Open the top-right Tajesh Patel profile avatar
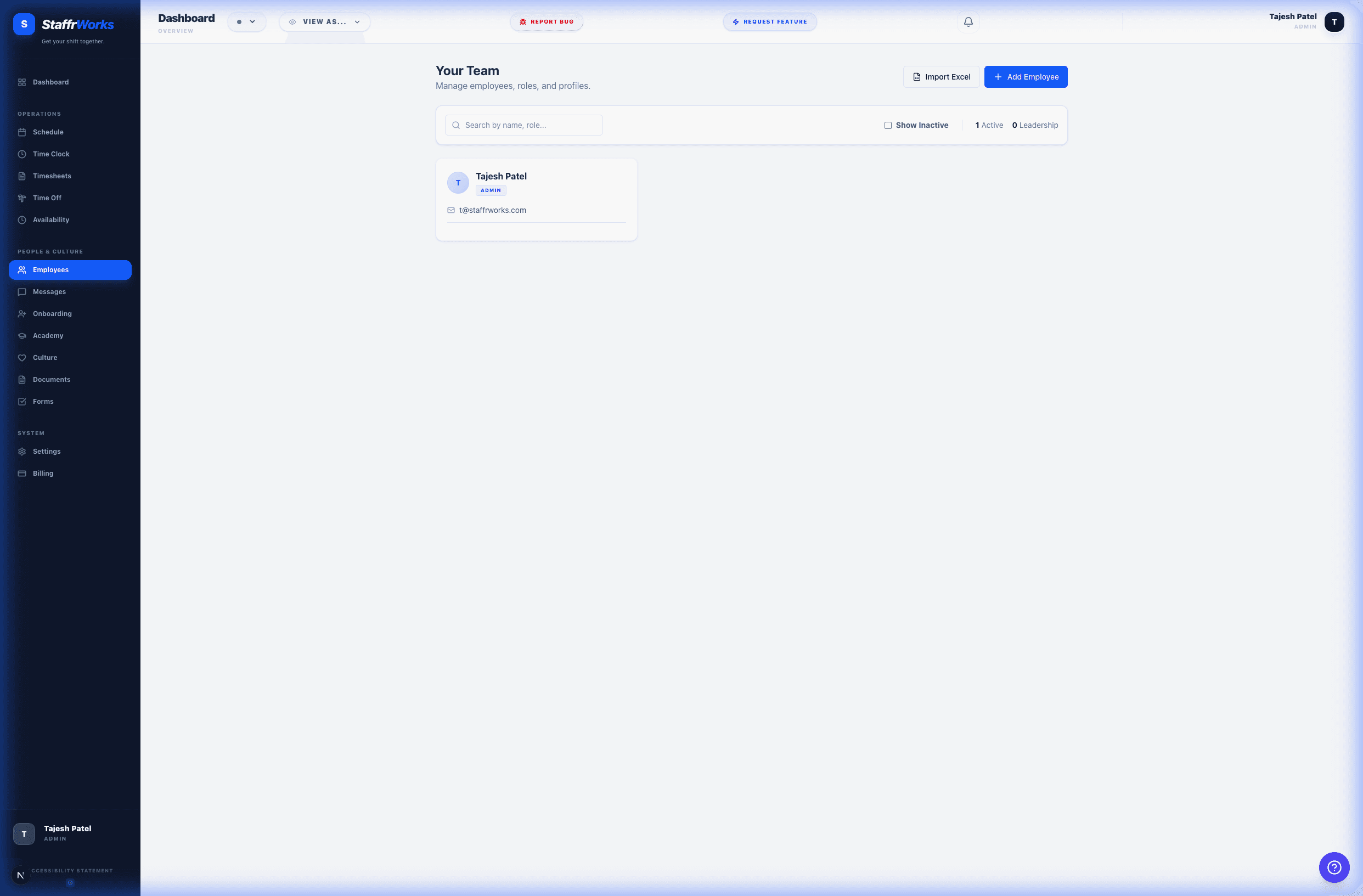1363x896 pixels. (1334, 22)
